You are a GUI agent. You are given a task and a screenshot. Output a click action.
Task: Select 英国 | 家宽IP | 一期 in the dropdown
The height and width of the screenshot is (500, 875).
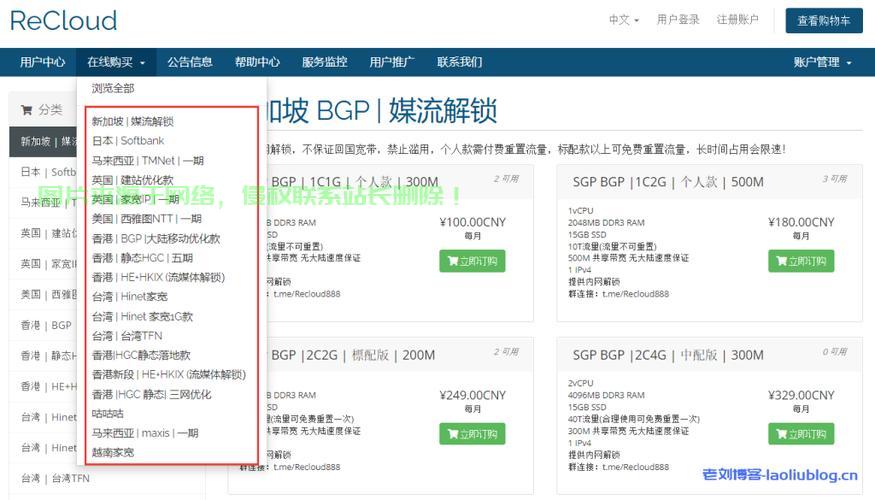coord(135,199)
